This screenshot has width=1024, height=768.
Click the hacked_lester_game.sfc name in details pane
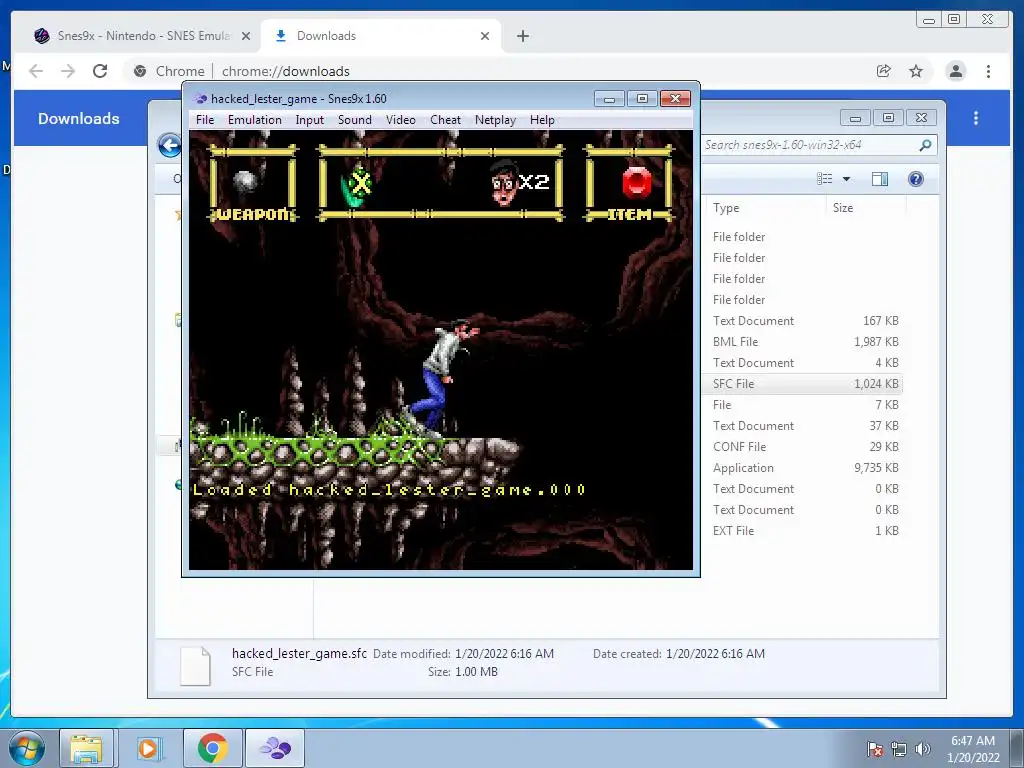click(x=299, y=653)
